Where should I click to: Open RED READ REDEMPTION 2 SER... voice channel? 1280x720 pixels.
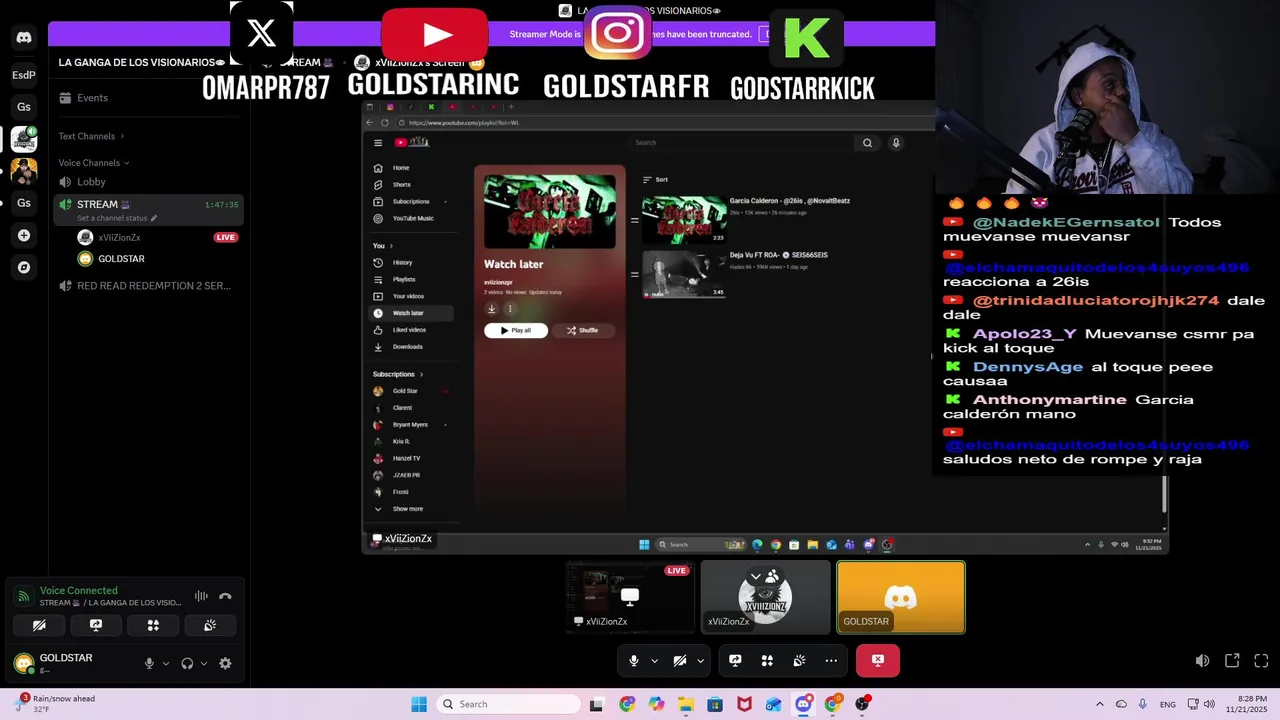click(x=148, y=286)
